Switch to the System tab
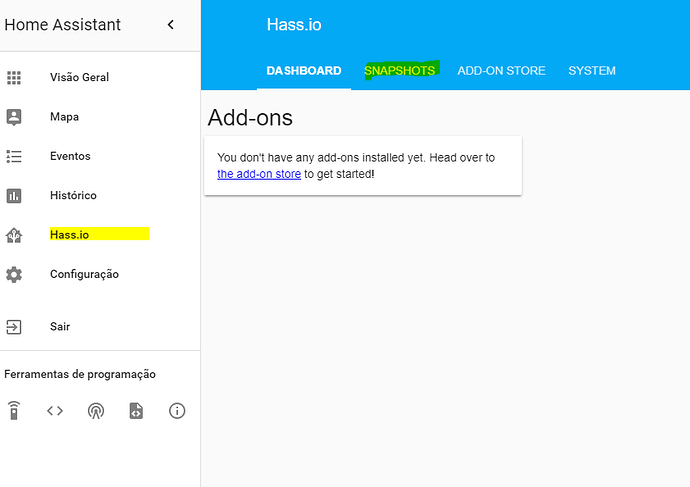This screenshot has height=487, width=690. [x=592, y=71]
